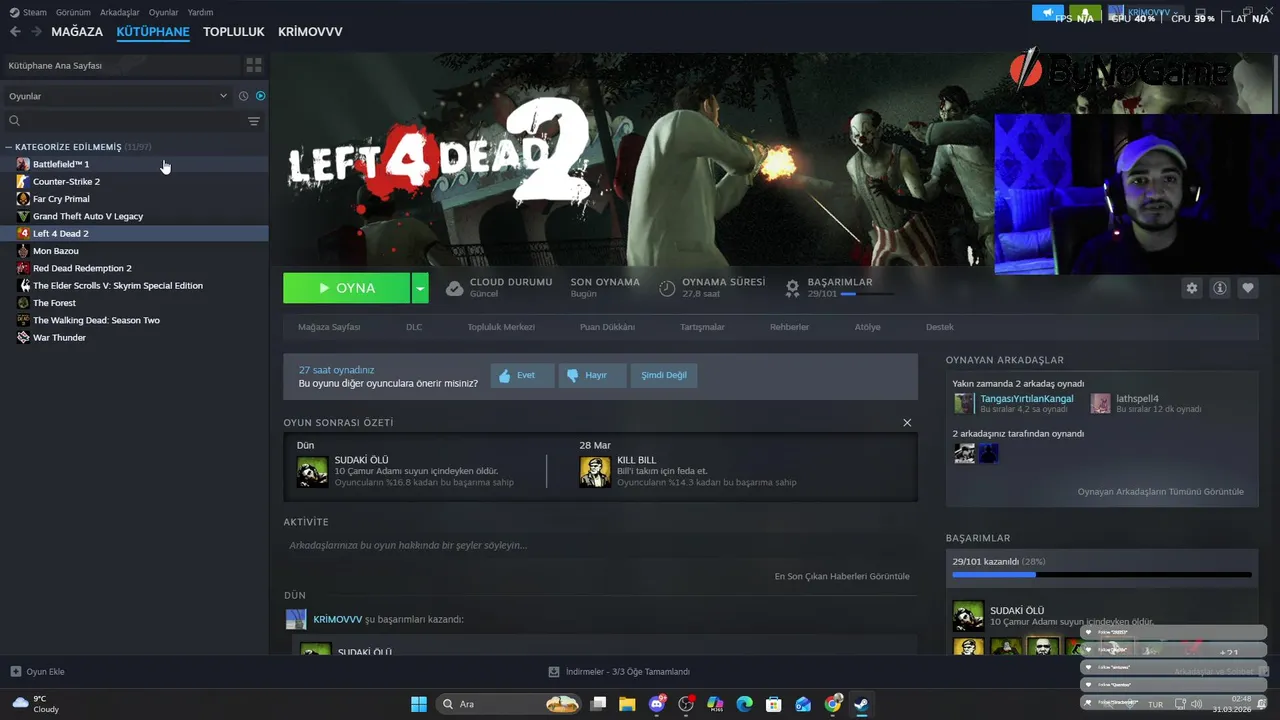The image size is (1280, 720).
Task: Open Discord from taskbar
Action: tap(657, 704)
